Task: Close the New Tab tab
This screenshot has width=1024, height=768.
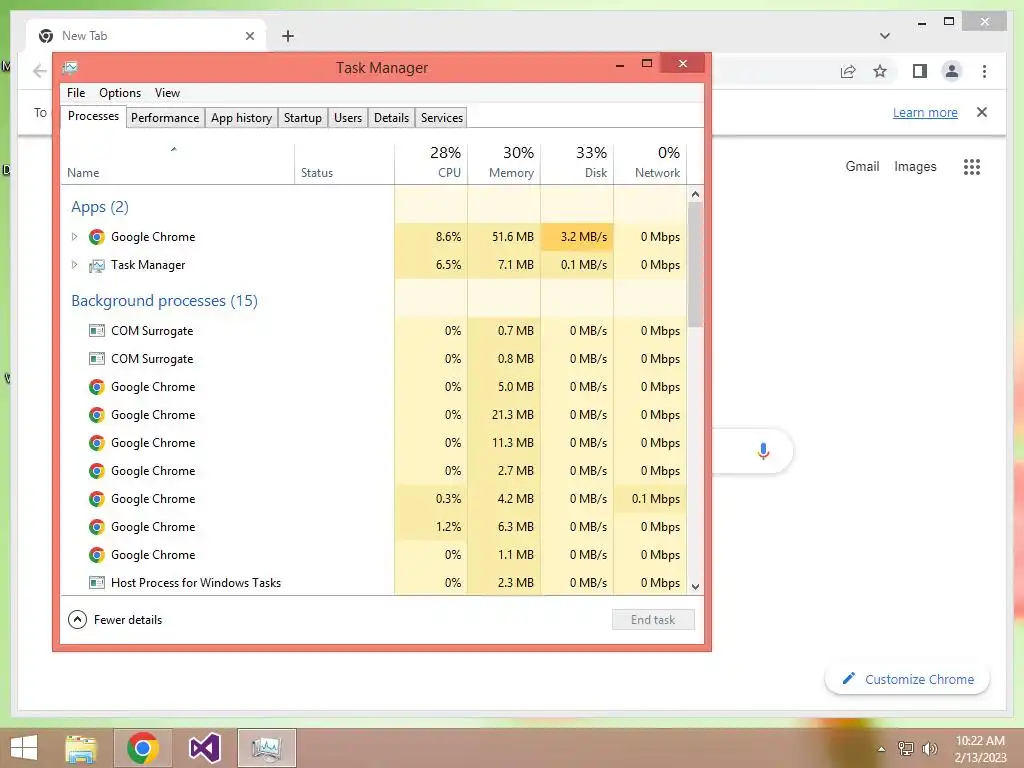Action: tap(249, 36)
